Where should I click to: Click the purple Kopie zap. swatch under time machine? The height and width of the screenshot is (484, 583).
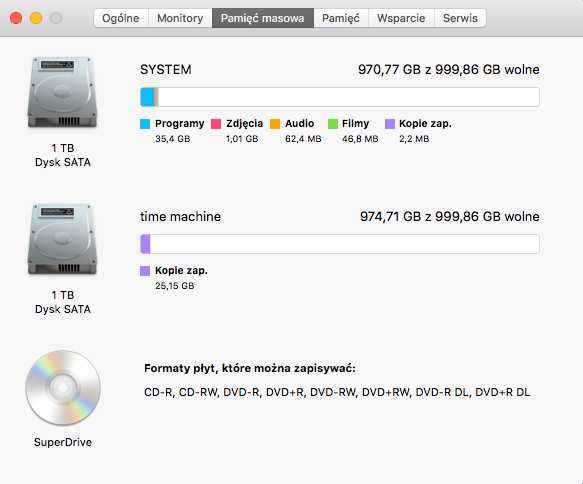(145, 271)
